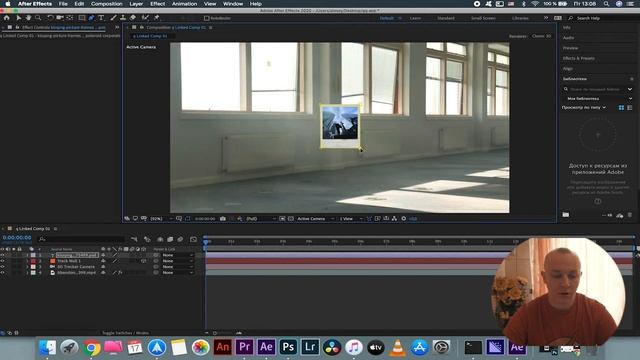
Task: Toggle the RotoBezier checkbox
Action: coord(207,18)
